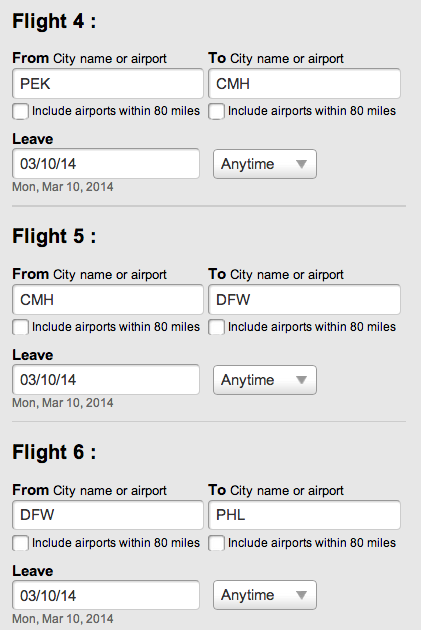
Task: Open Flight 5 Anytime dropdown
Action: point(265,380)
